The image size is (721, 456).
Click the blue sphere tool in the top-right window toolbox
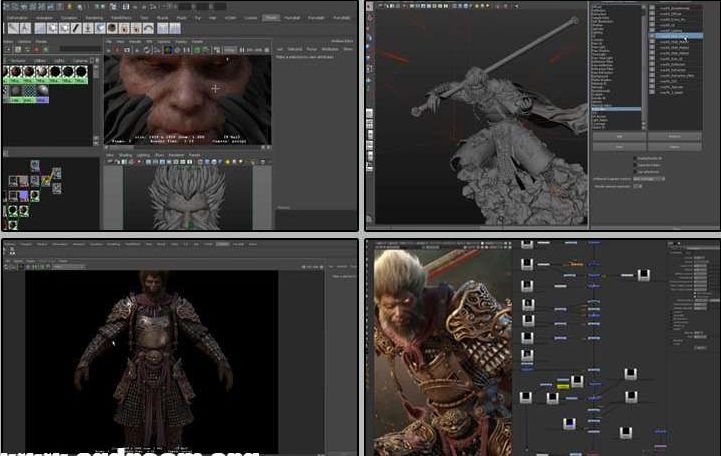[369, 38]
